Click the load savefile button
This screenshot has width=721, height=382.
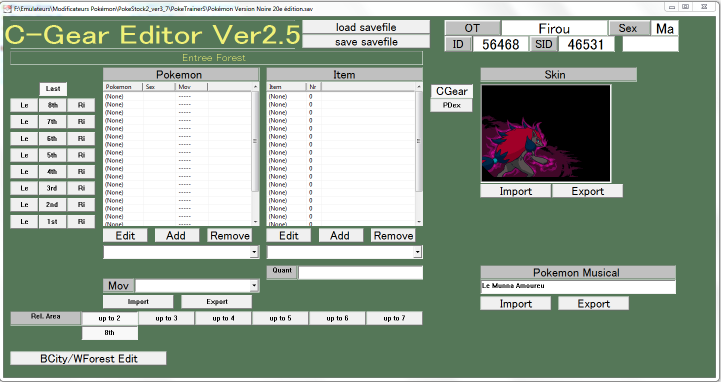pos(366,27)
